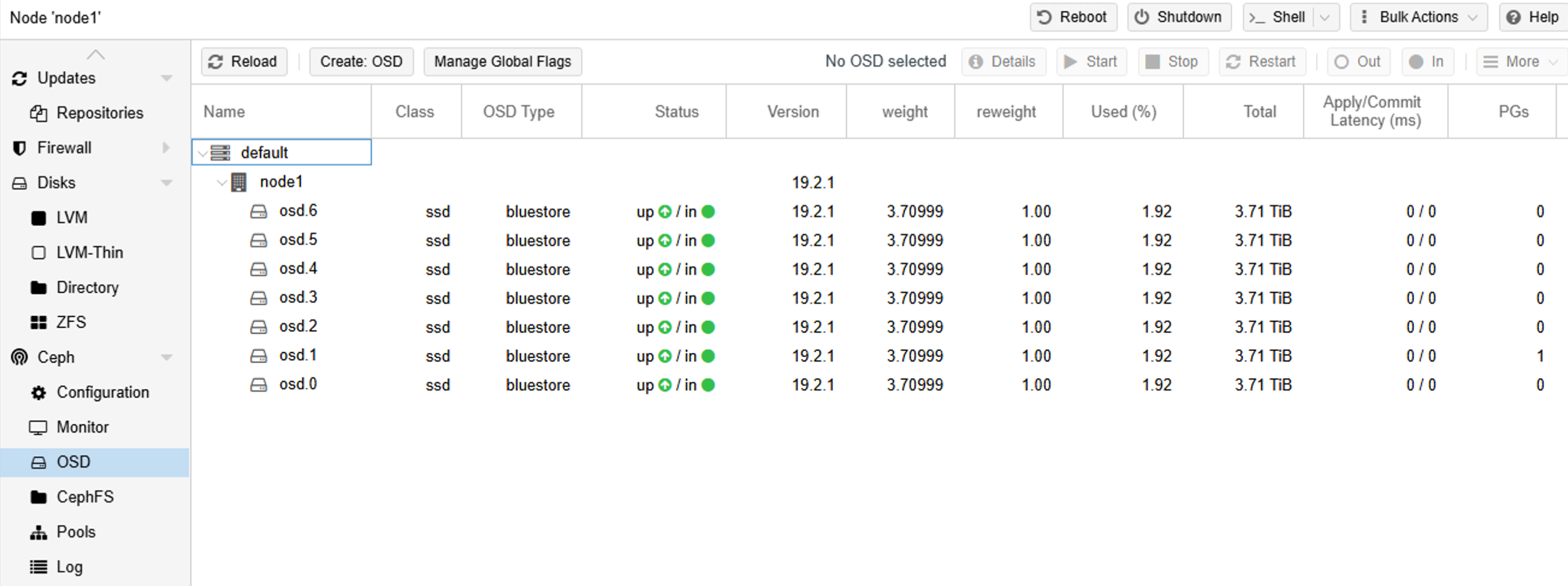Select the osd.0 row
Screen dimensions: 1568x586
tap(880, 384)
